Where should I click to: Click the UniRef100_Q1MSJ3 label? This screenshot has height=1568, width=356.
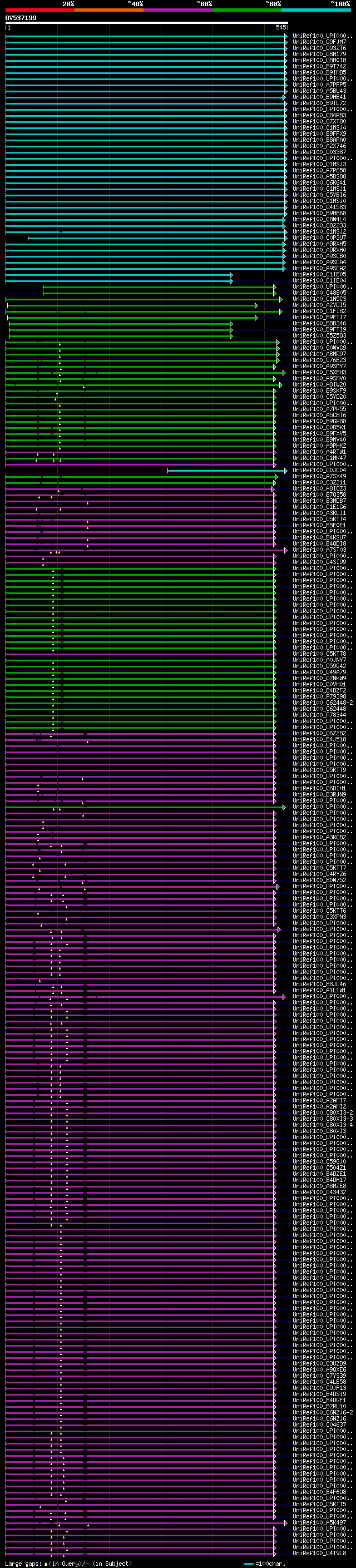click(319, 164)
